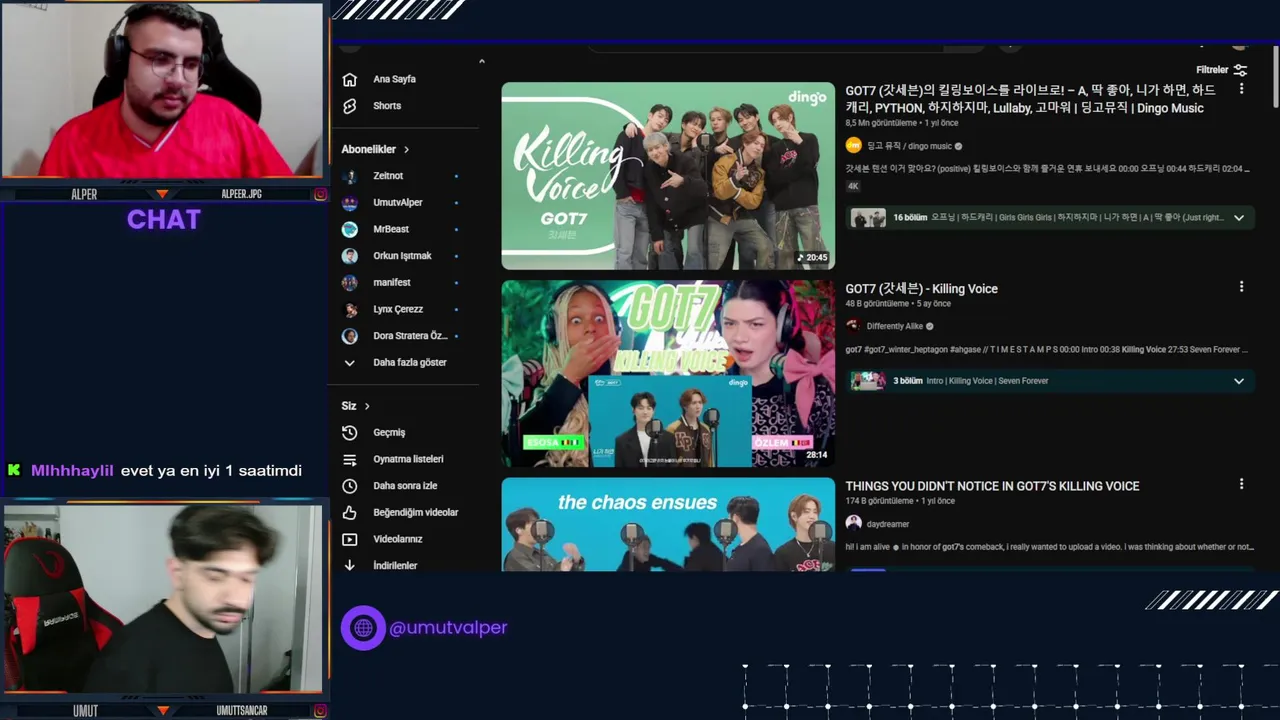Screen dimensions: 1280x720
Task: Open 'the chaos ensues' video thumbnail
Action: tap(668, 524)
